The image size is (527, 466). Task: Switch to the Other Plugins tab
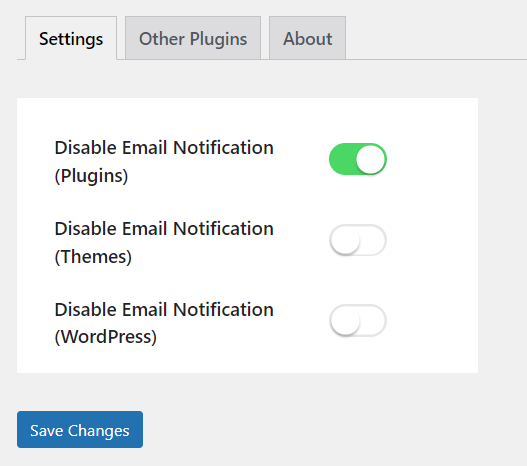[193, 38]
